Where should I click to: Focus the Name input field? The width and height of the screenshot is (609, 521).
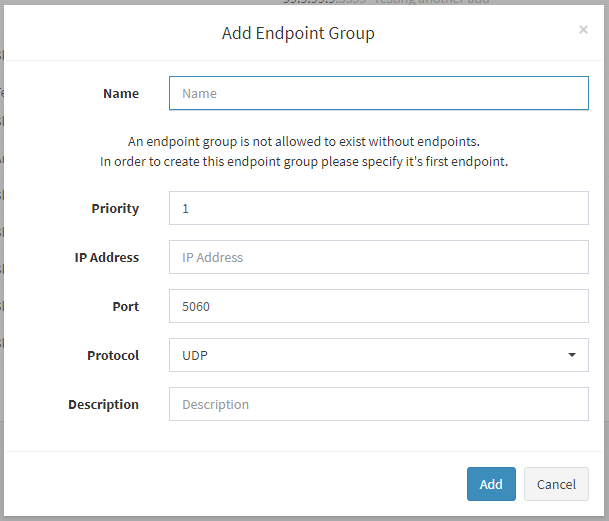[379, 93]
